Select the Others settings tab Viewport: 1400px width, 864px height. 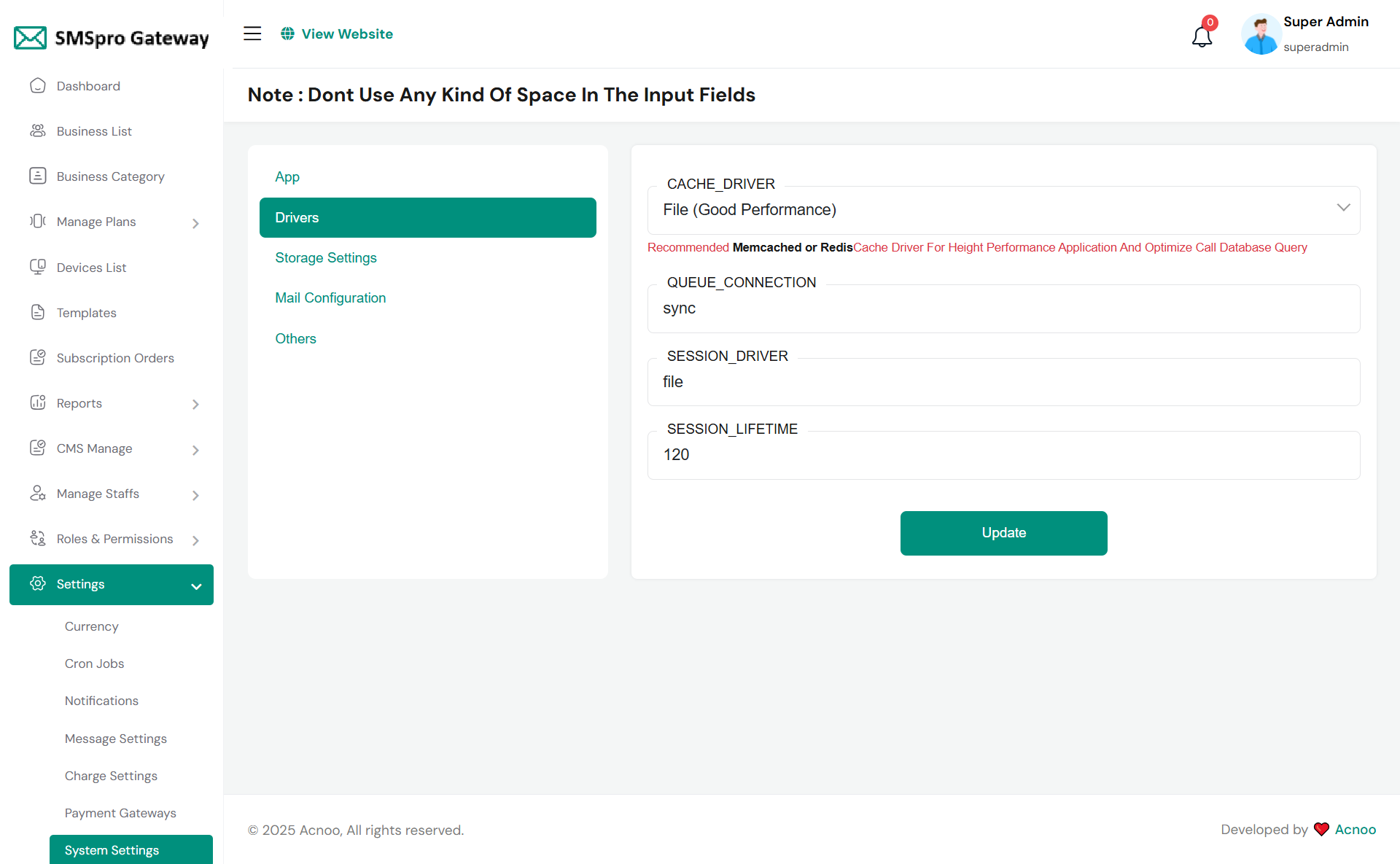295,338
